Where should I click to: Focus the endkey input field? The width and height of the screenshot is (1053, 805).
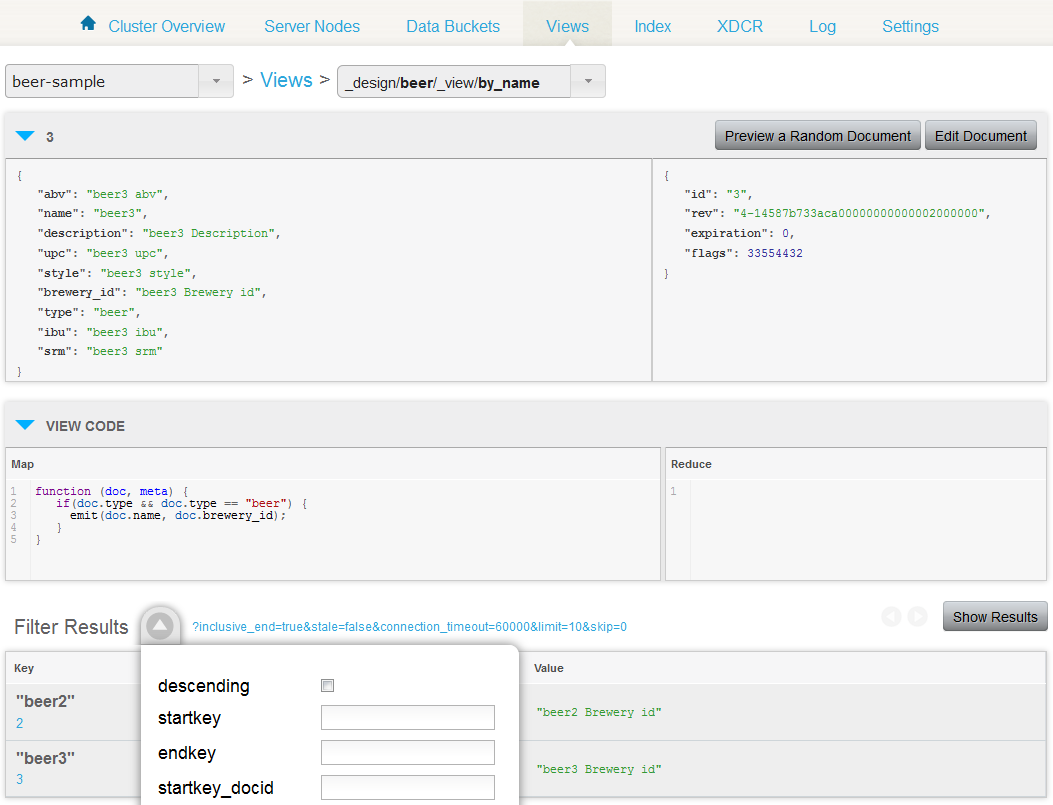click(x=408, y=752)
